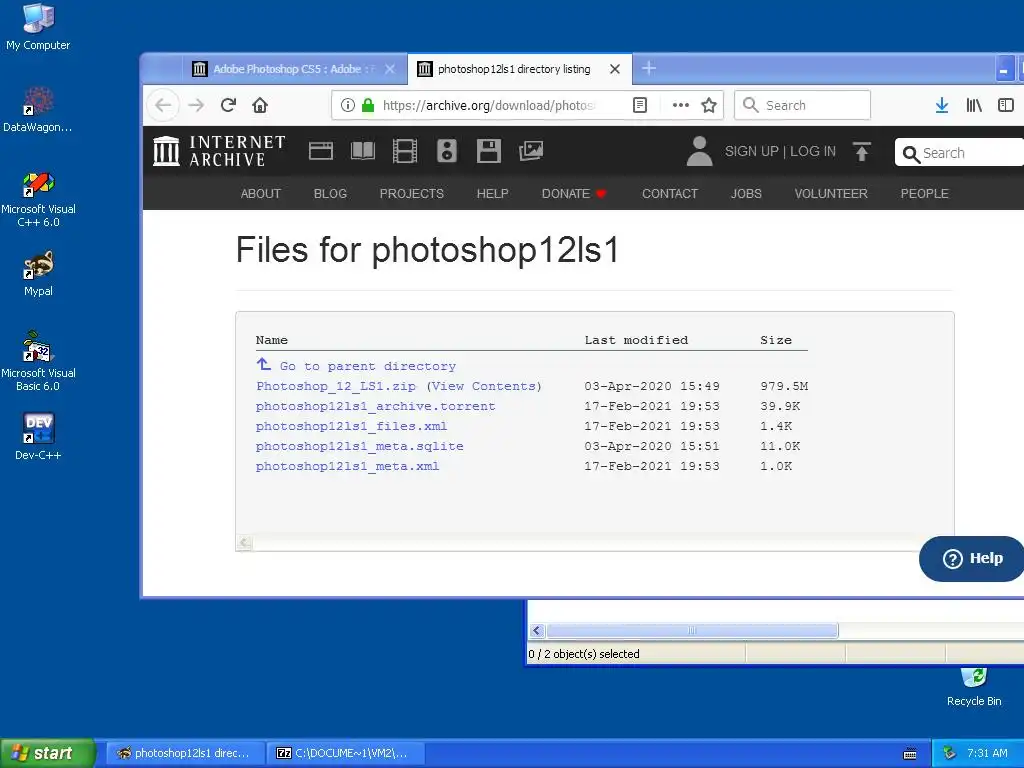This screenshot has height=768, width=1024.
Task: Open Internet Archive audio speaker icon
Action: (447, 152)
